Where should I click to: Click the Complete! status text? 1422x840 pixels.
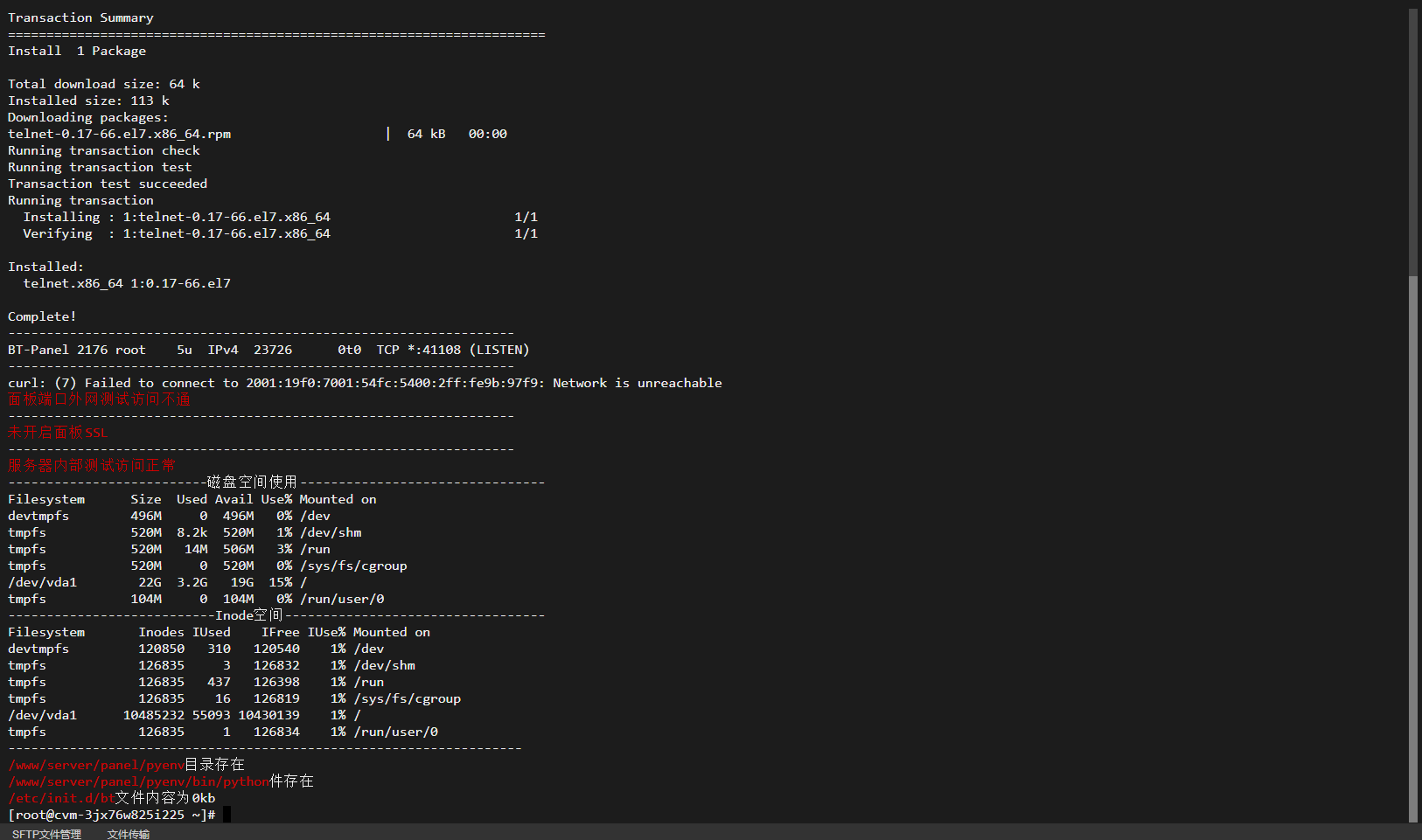point(42,316)
